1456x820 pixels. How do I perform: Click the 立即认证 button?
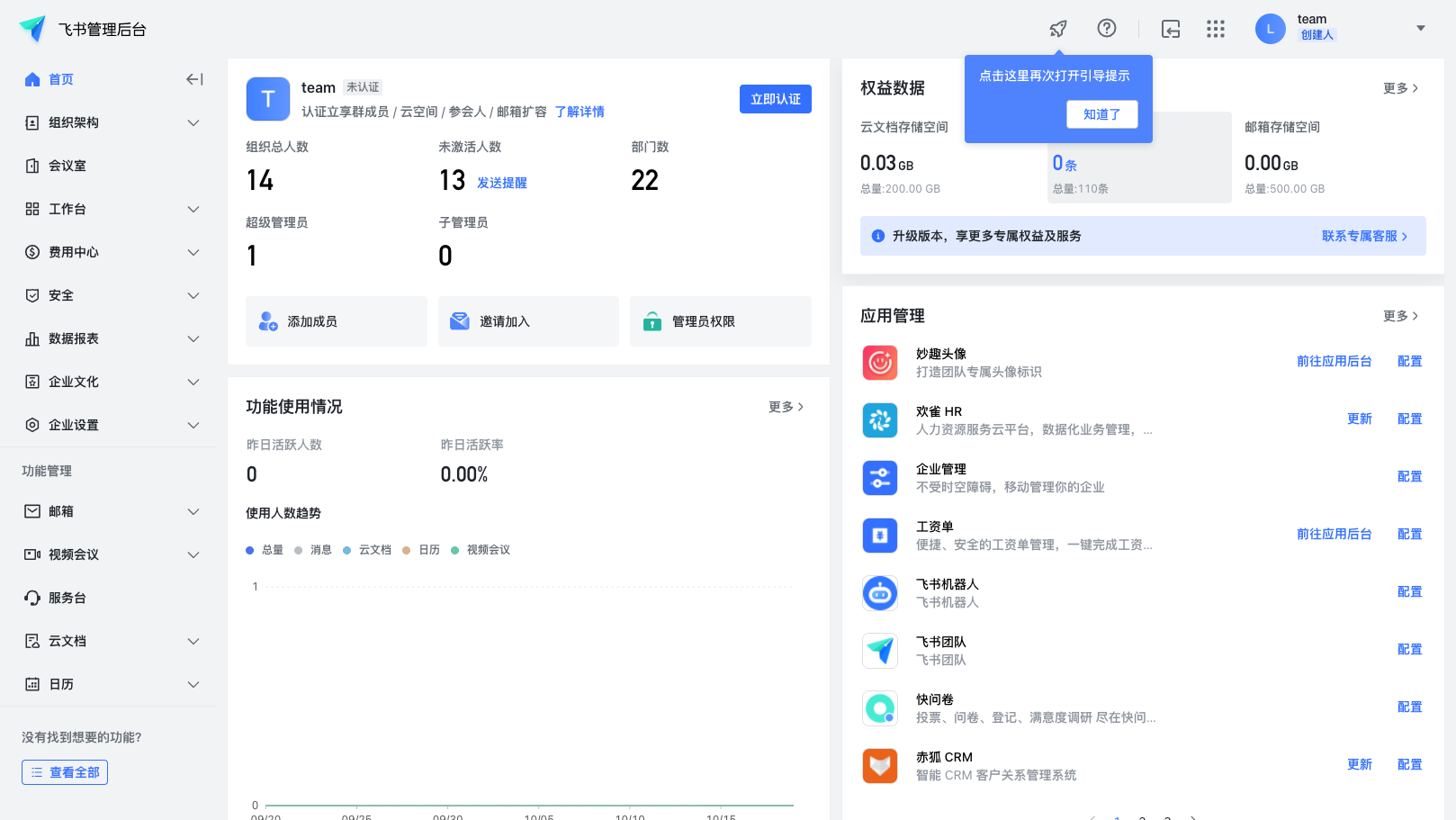[775, 99]
